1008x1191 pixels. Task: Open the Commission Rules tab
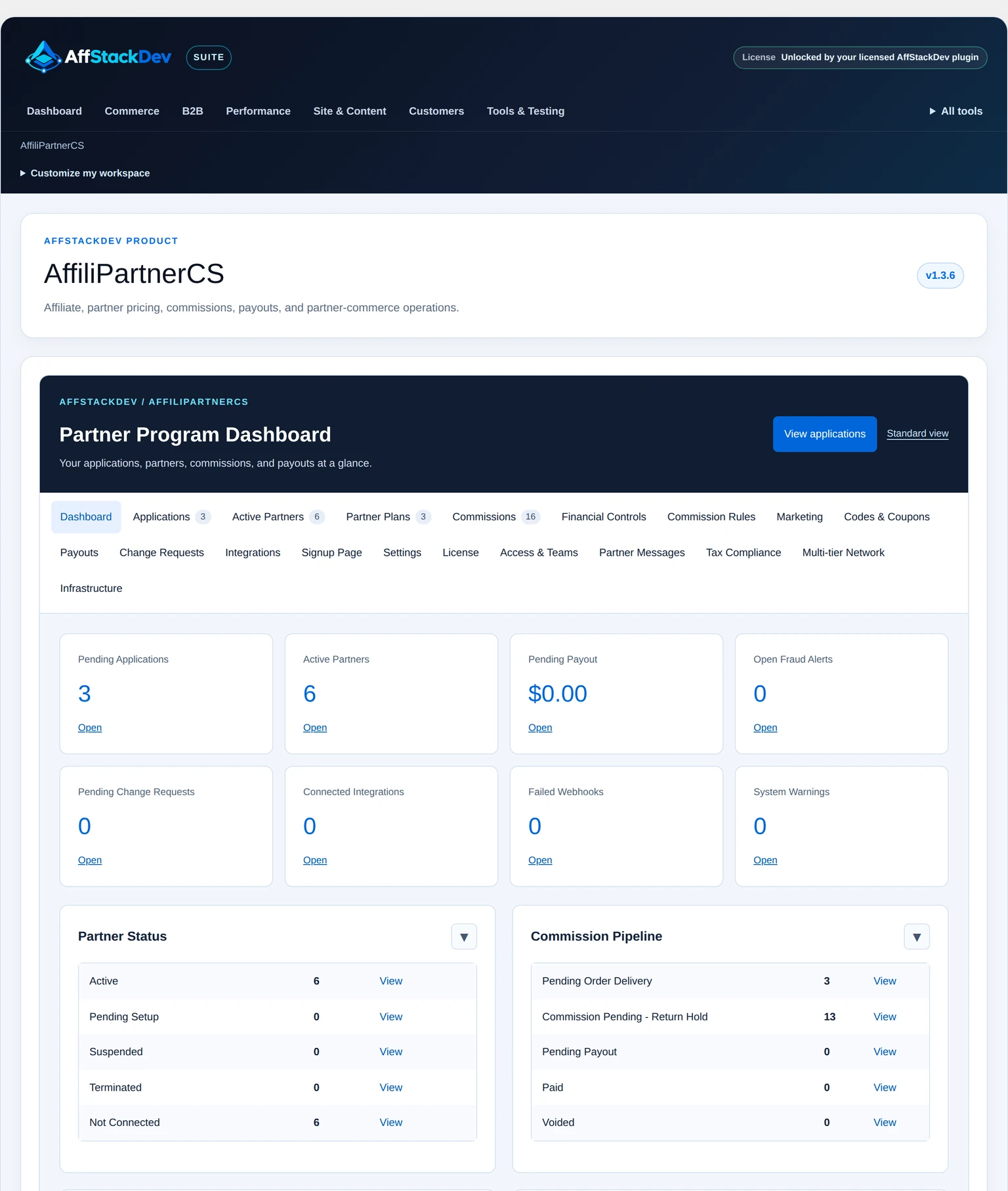pyautogui.click(x=711, y=517)
